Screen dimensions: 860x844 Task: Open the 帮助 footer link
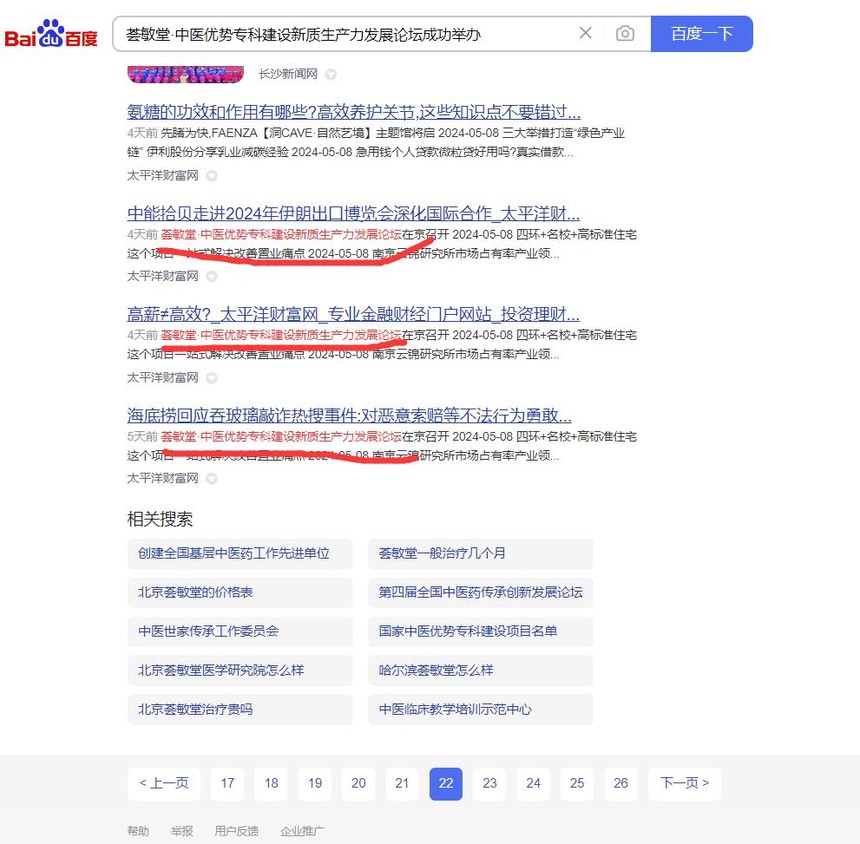[138, 831]
